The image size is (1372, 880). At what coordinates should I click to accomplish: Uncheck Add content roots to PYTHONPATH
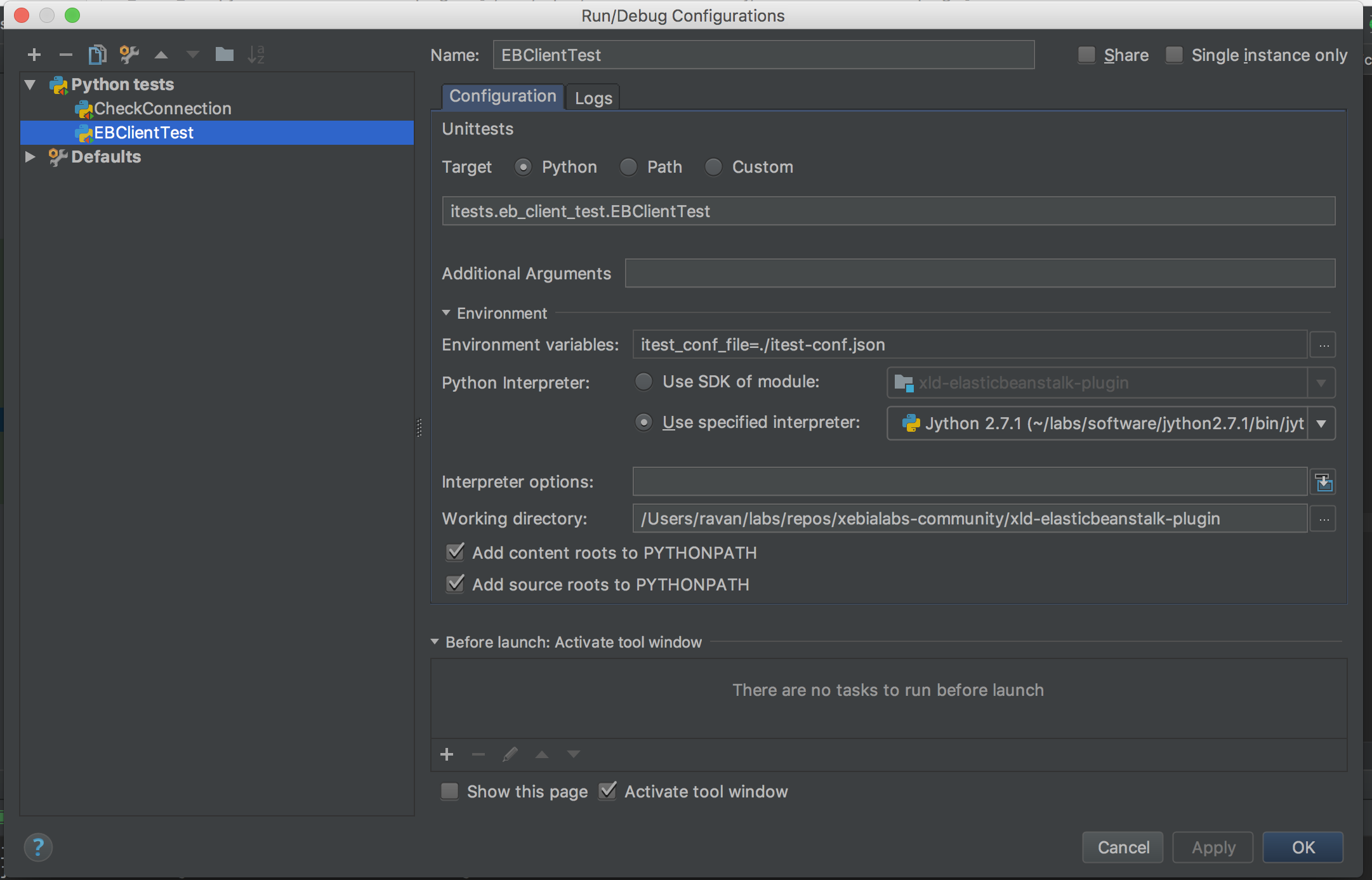click(x=455, y=552)
